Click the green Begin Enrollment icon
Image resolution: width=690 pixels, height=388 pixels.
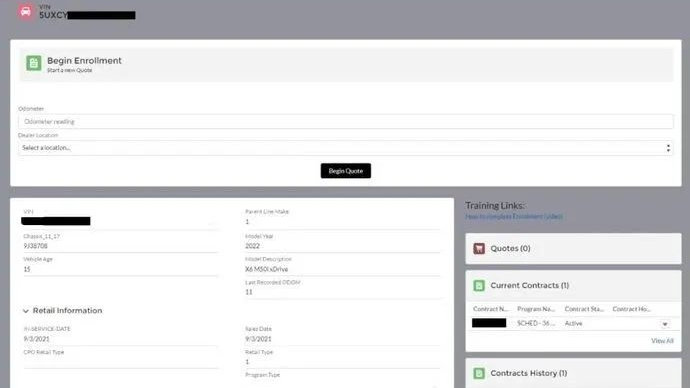click(x=33, y=63)
